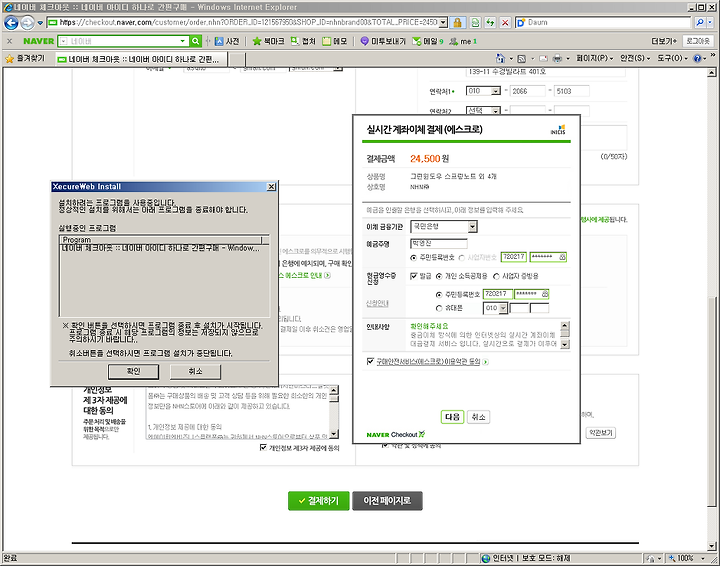Open 사전 dictionary in Naver toolbar
The height and width of the screenshot is (566, 720).
227,41
